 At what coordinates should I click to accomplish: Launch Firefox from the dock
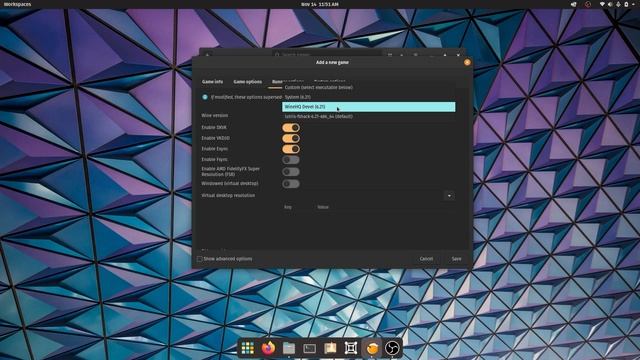tap(268, 348)
